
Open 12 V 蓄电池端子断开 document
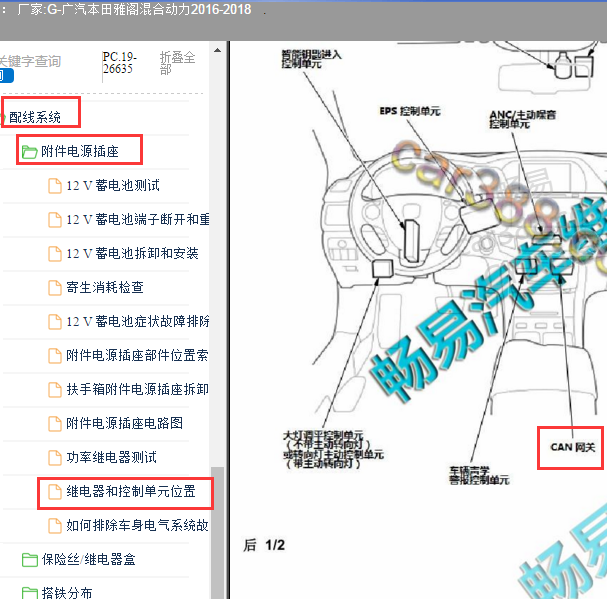(138, 220)
